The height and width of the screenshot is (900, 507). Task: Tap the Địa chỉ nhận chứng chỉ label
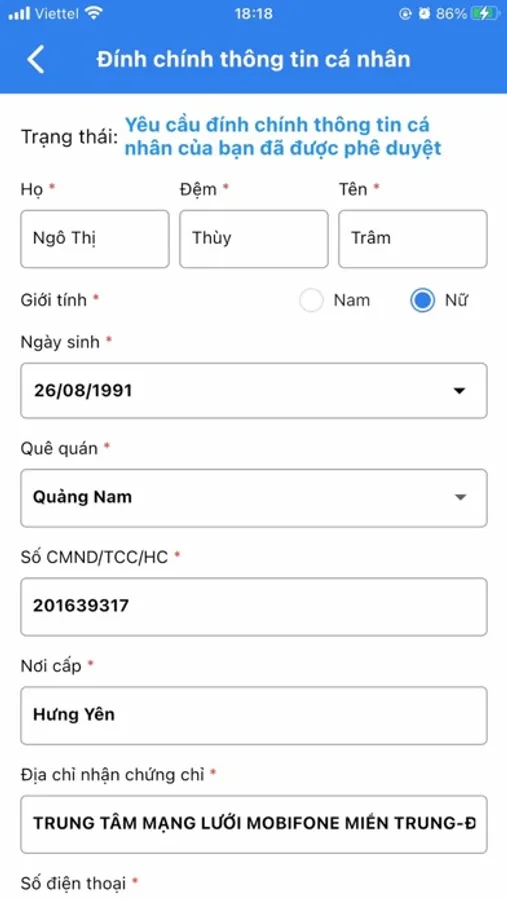(x=113, y=775)
